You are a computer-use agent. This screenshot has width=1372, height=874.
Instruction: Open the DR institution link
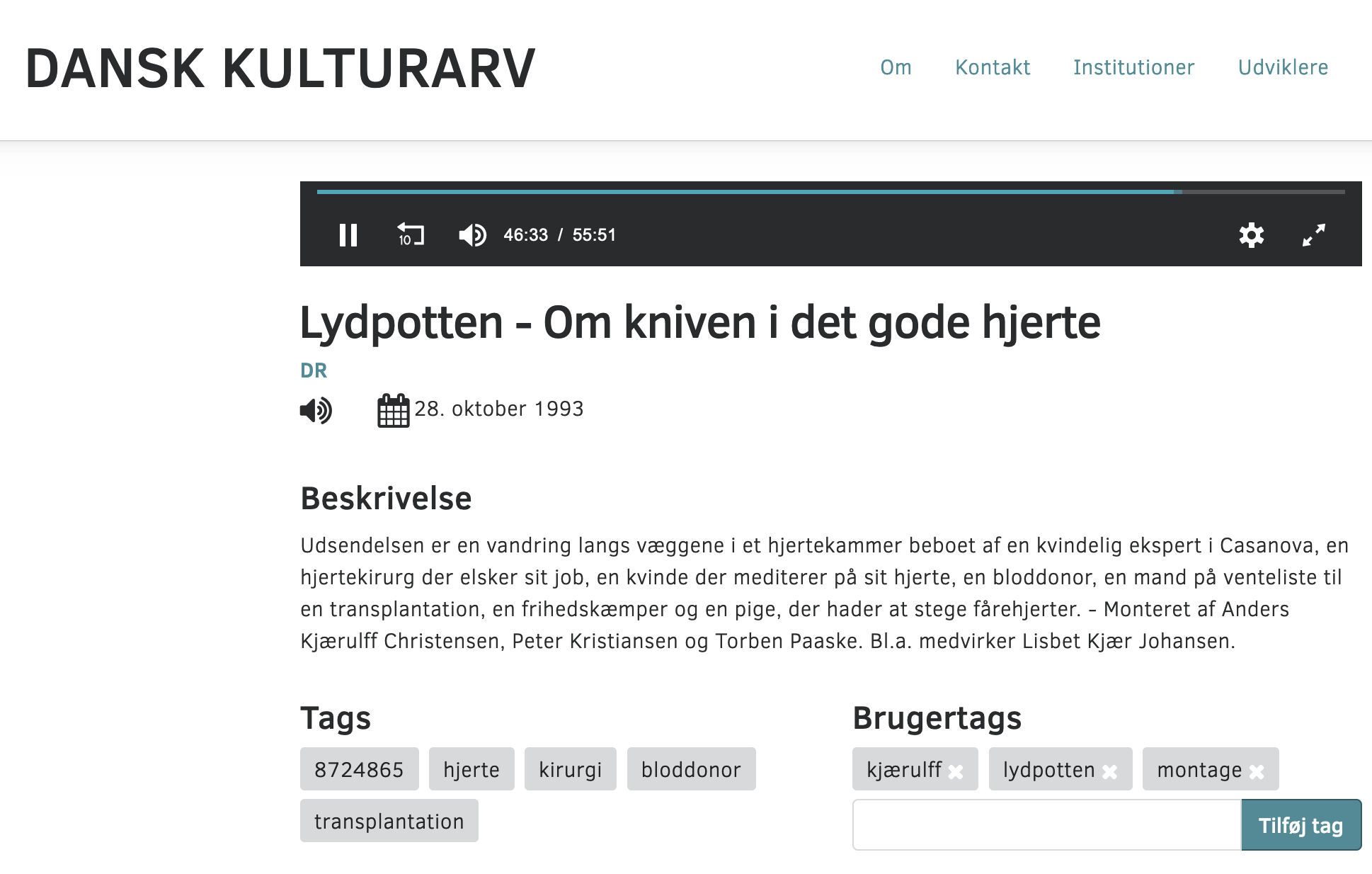(314, 370)
